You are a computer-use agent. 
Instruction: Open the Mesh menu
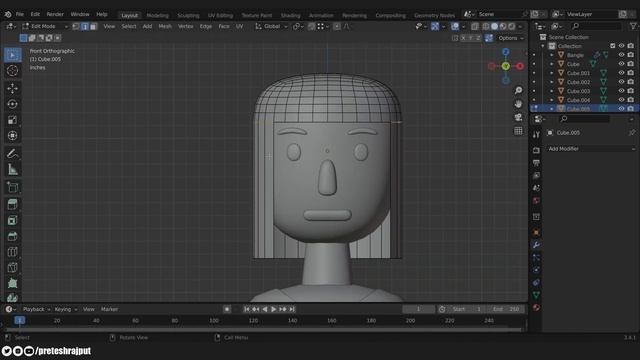[x=165, y=27]
